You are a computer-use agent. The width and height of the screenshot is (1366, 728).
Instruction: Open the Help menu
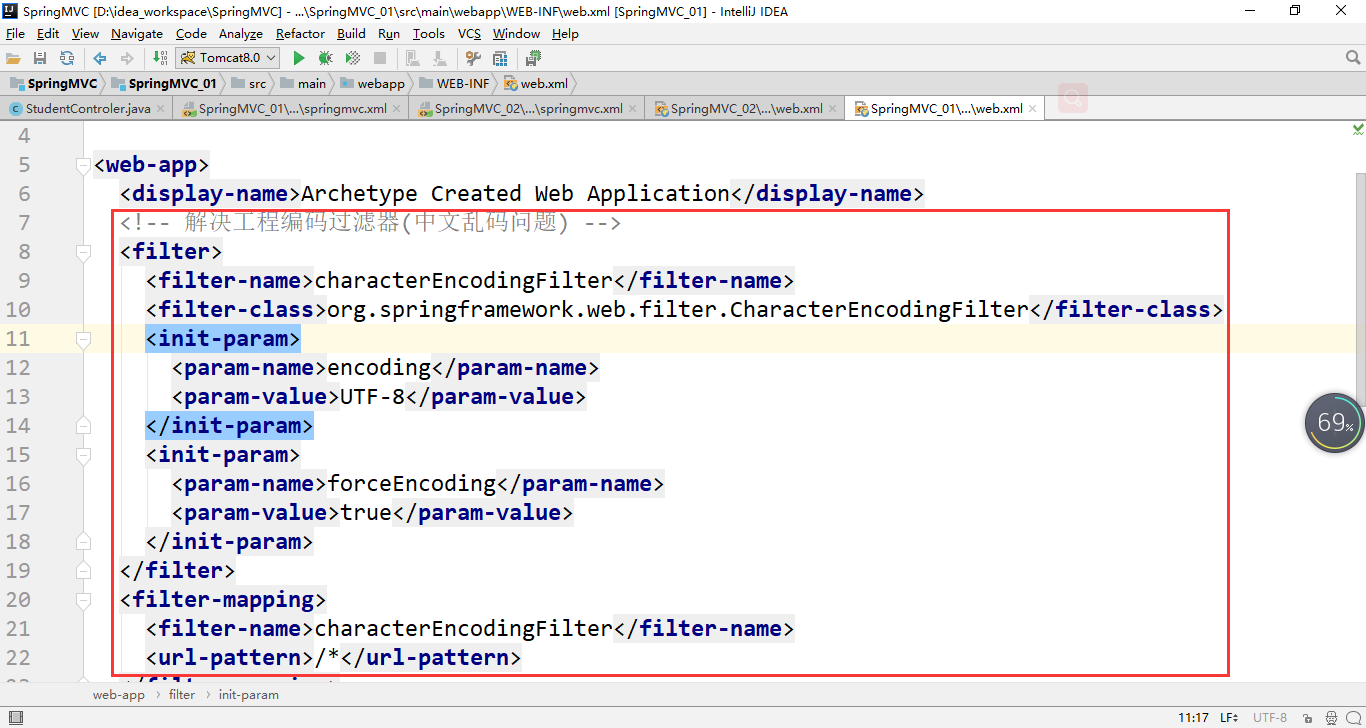tap(565, 33)
